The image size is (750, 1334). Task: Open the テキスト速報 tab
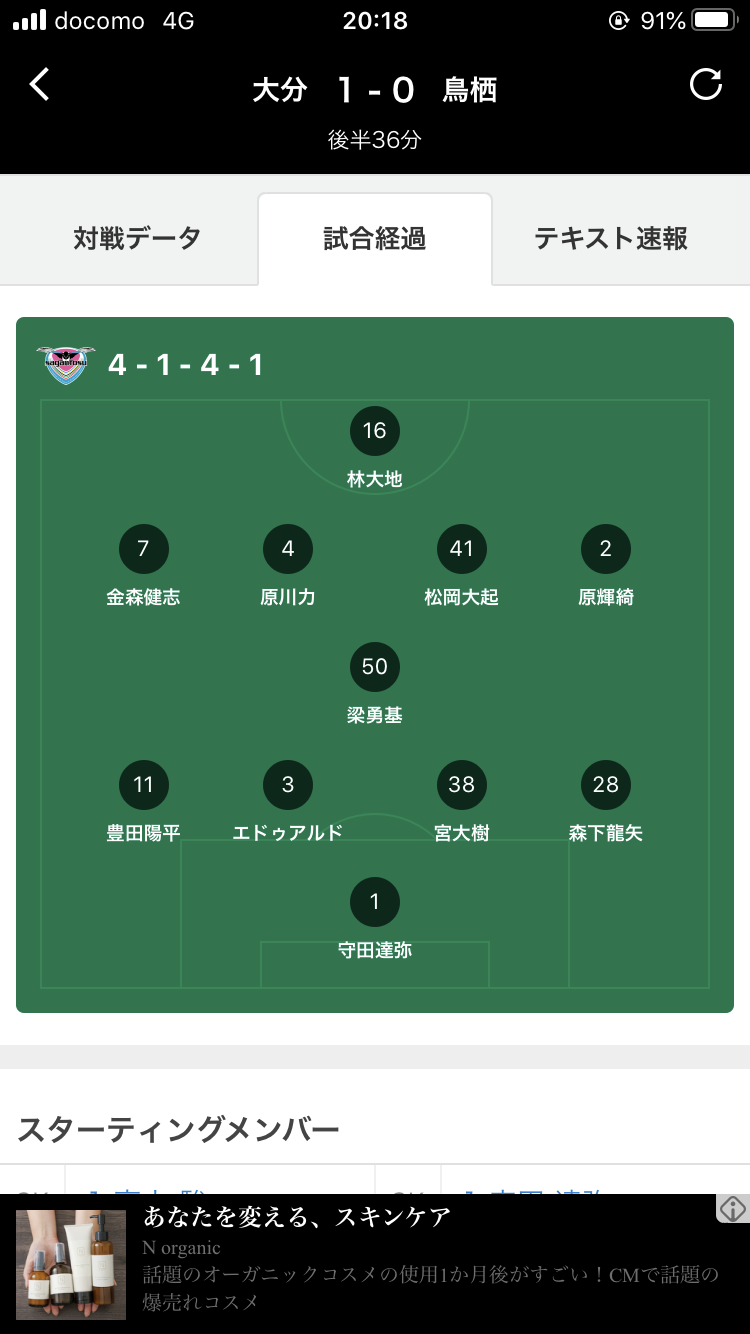pyautogui.click(x=611, y=239)
